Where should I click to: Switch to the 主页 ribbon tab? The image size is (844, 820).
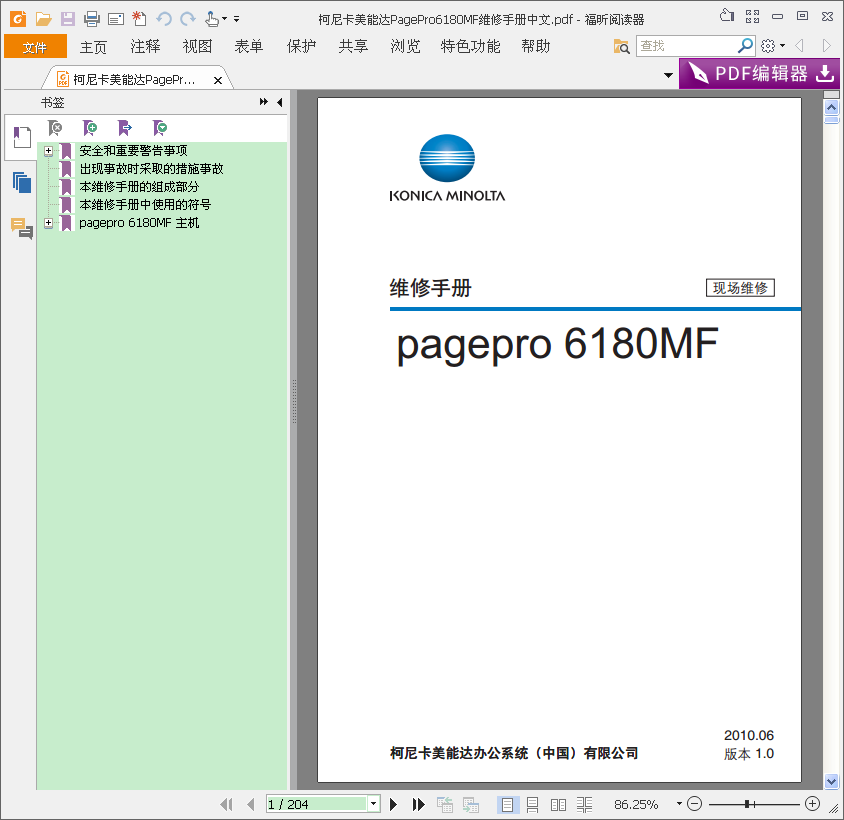[93, 47]
